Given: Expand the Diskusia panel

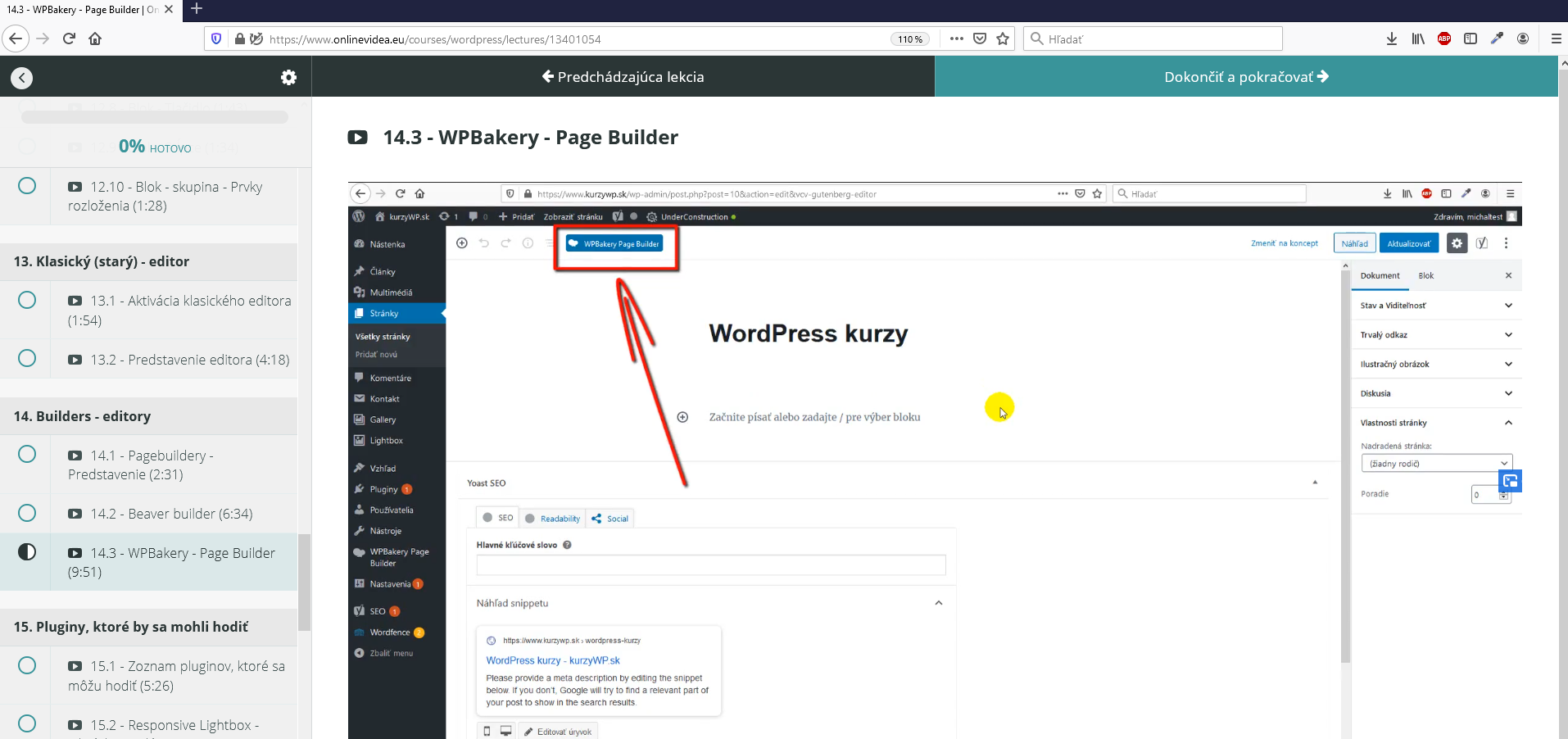Looking at the screenshot, I should 1435,393.
